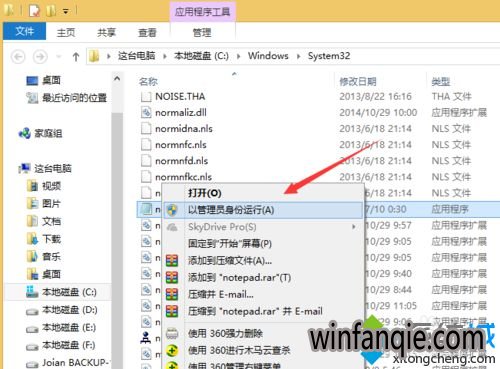The height and width of the screenshot is (369, 500).
Task: Open Quick Access Toolbar customize dropdown
Action: point(66,12)
